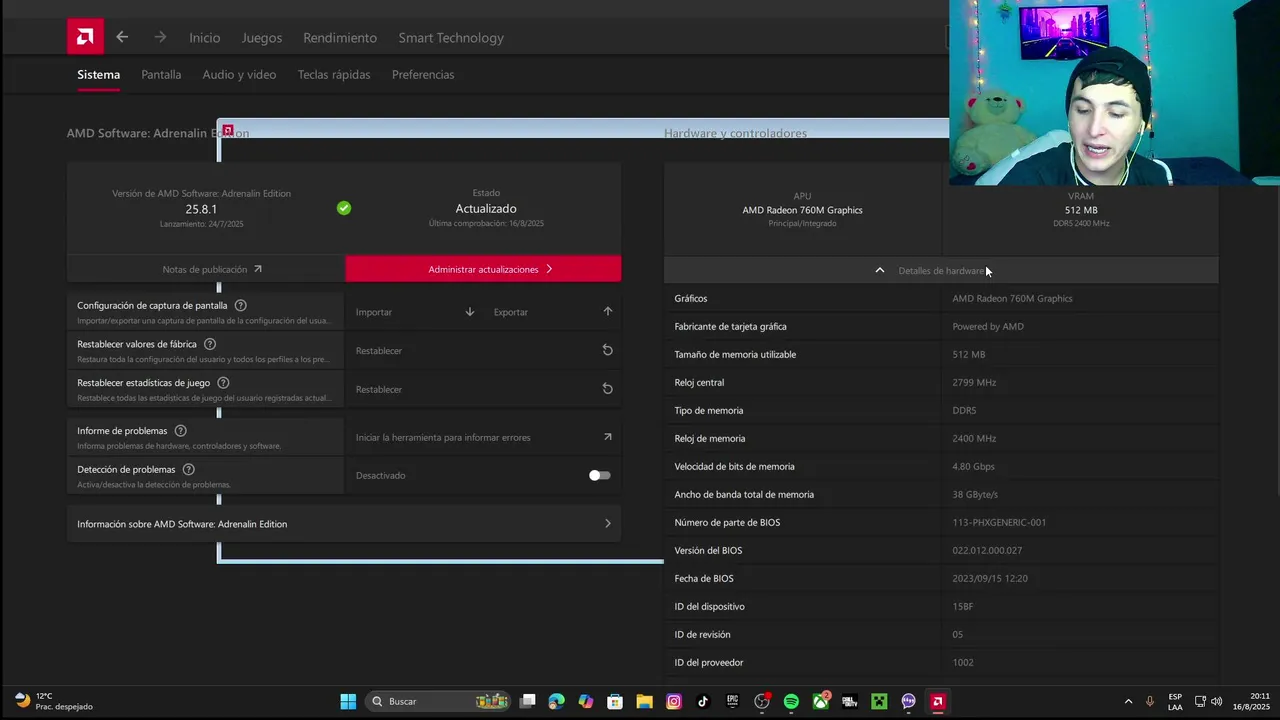Show help for Informe de problemas
This screenshot has width=1280, height=720.
pyautogui.click(x=180, y=431)
